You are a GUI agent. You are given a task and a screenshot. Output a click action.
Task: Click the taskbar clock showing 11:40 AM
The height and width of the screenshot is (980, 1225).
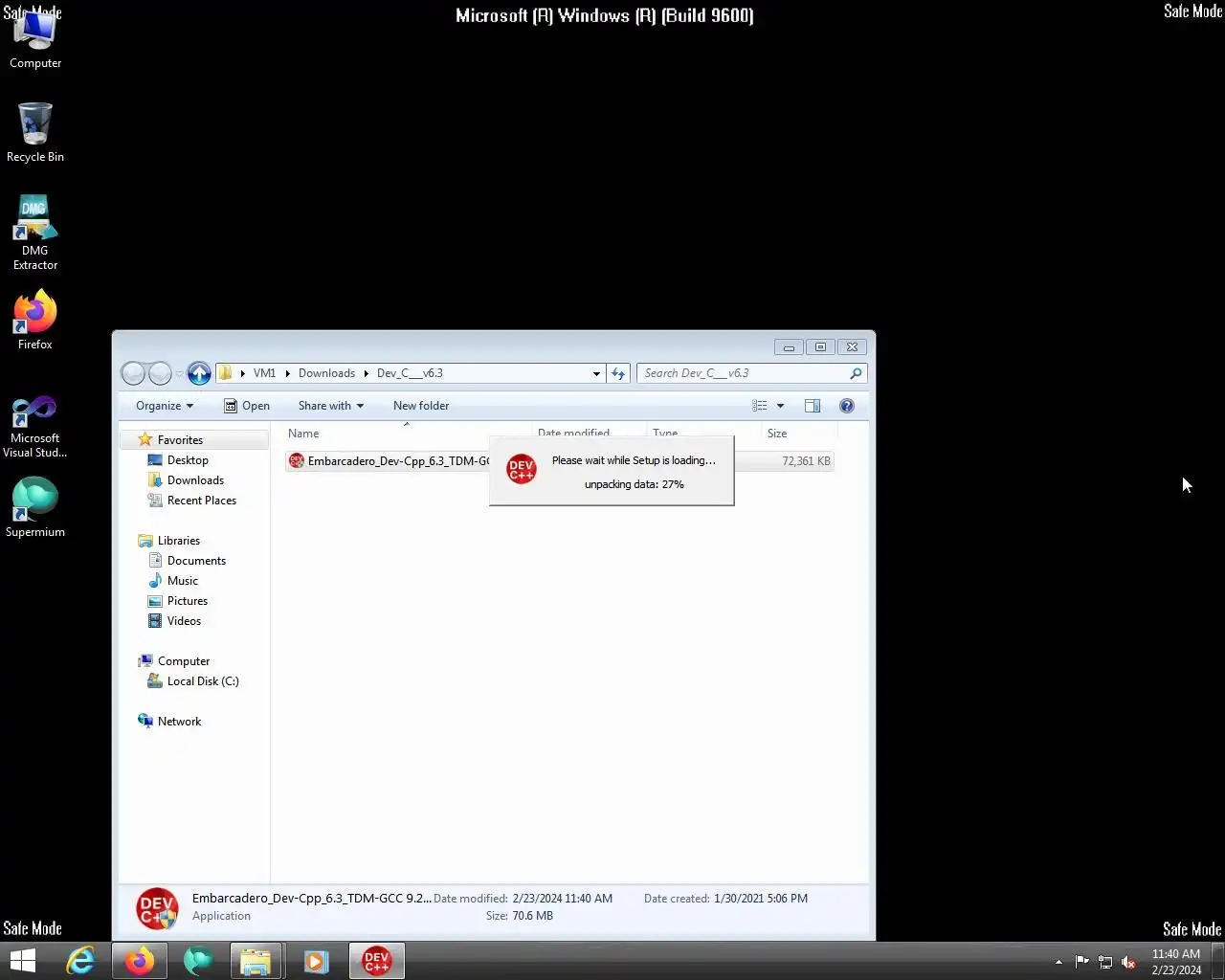pyautogui.click(x=1176, y=962)
